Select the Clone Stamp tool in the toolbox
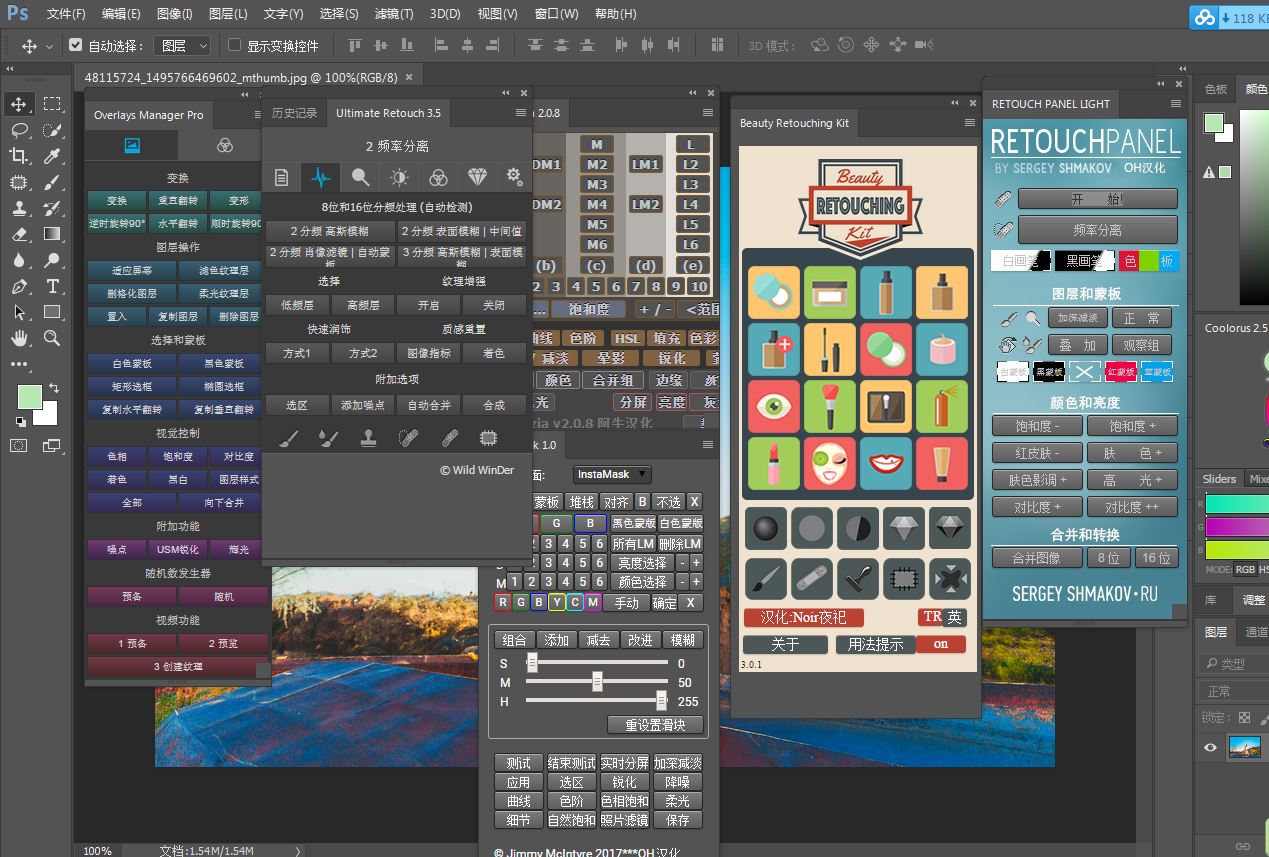 click(19, 208)
